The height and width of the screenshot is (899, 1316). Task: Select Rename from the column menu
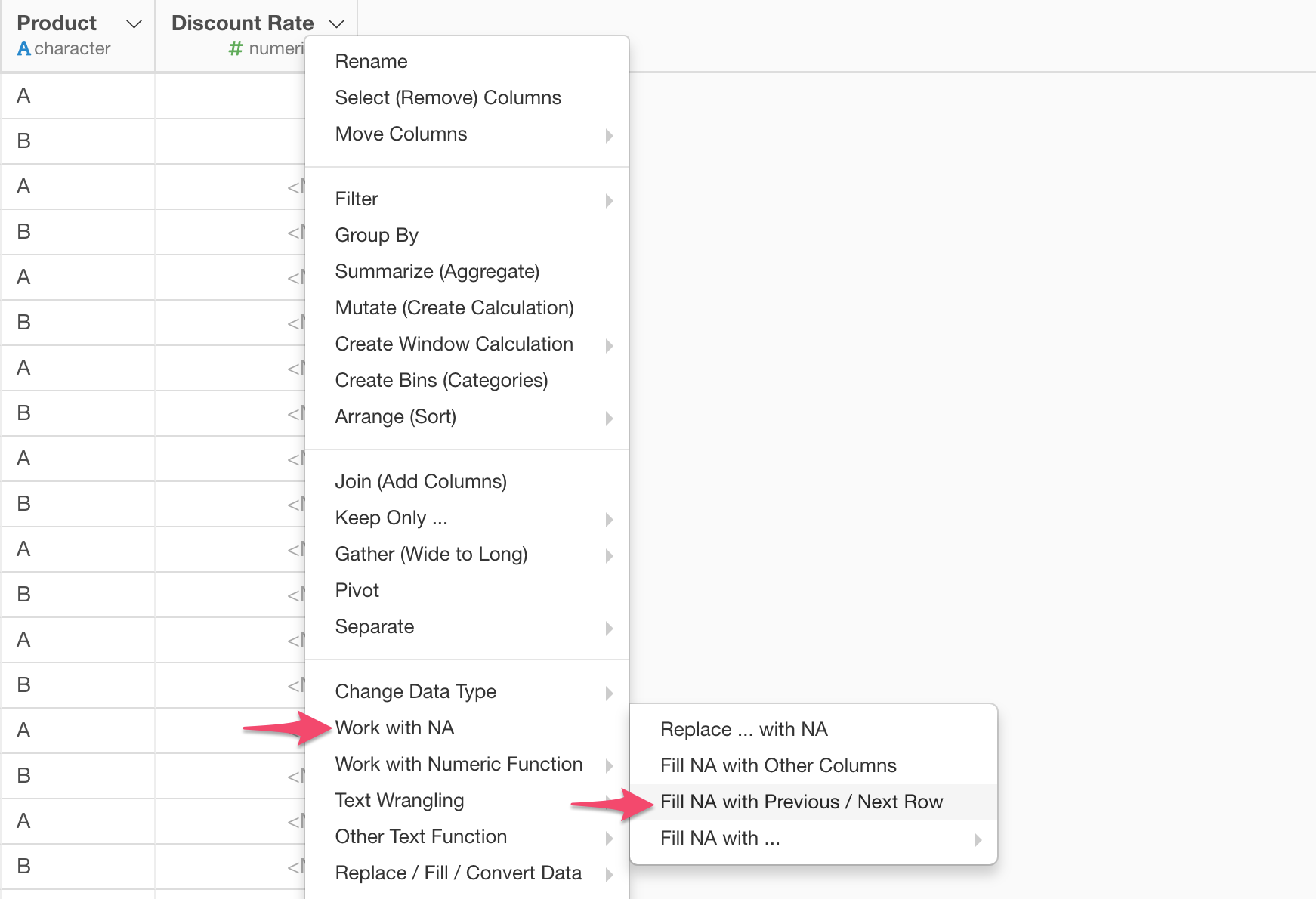click(x=371, y=61)
